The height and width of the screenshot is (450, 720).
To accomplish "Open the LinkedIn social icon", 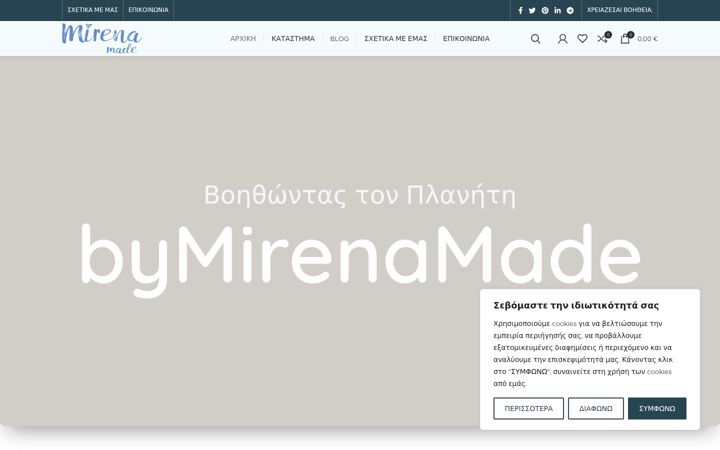I will (557, 10).
